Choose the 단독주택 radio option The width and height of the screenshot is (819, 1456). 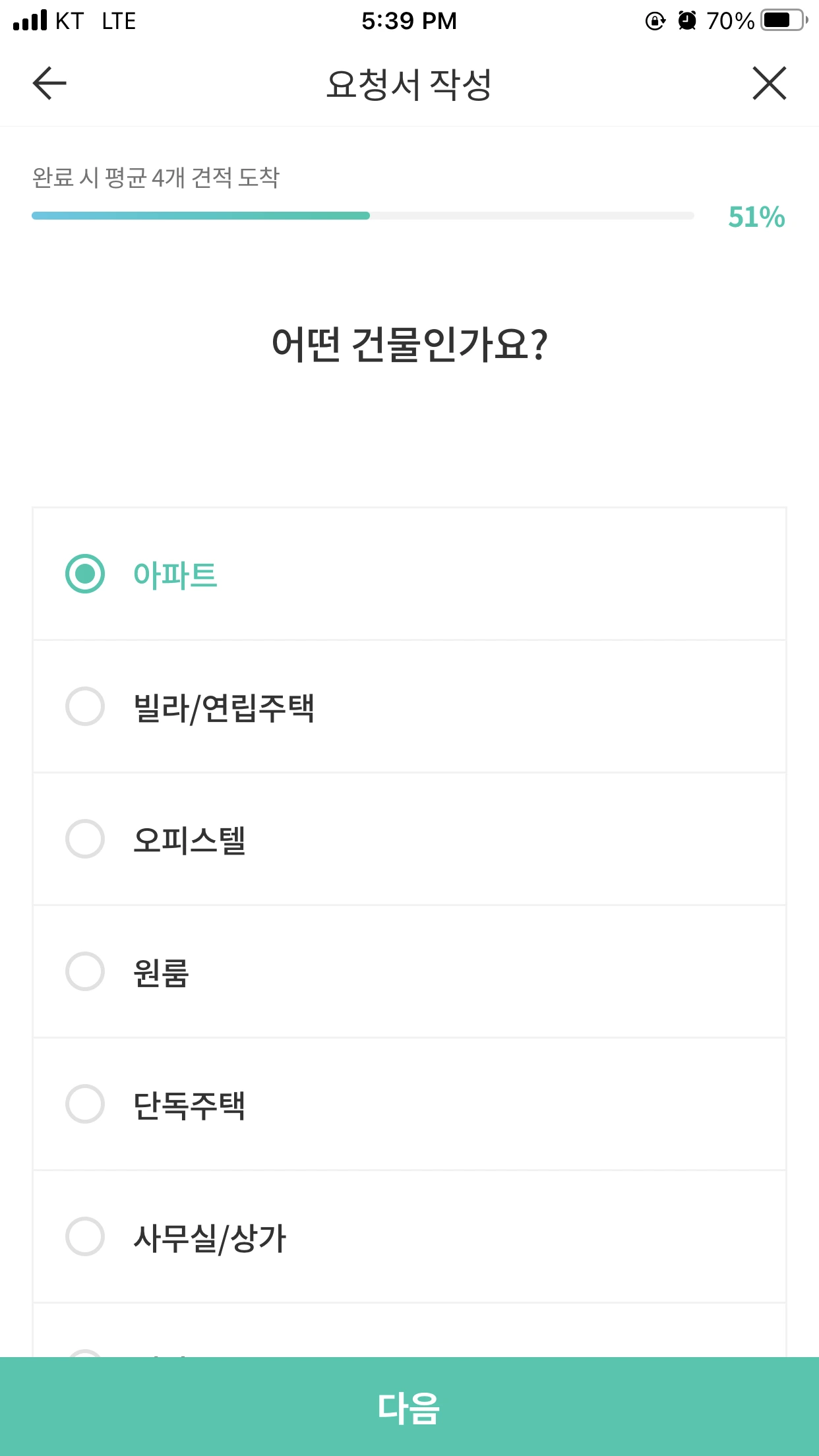tap(85, 1104)
